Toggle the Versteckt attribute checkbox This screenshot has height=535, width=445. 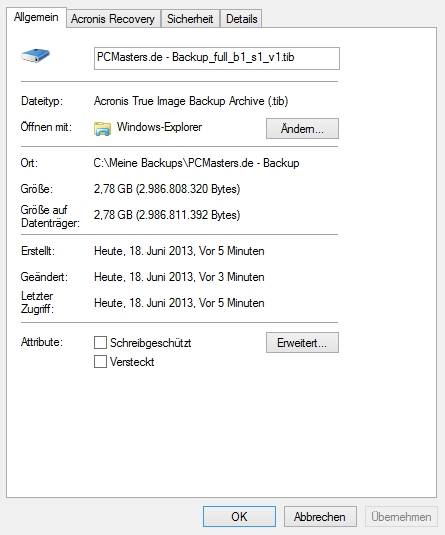pos(100,361)
